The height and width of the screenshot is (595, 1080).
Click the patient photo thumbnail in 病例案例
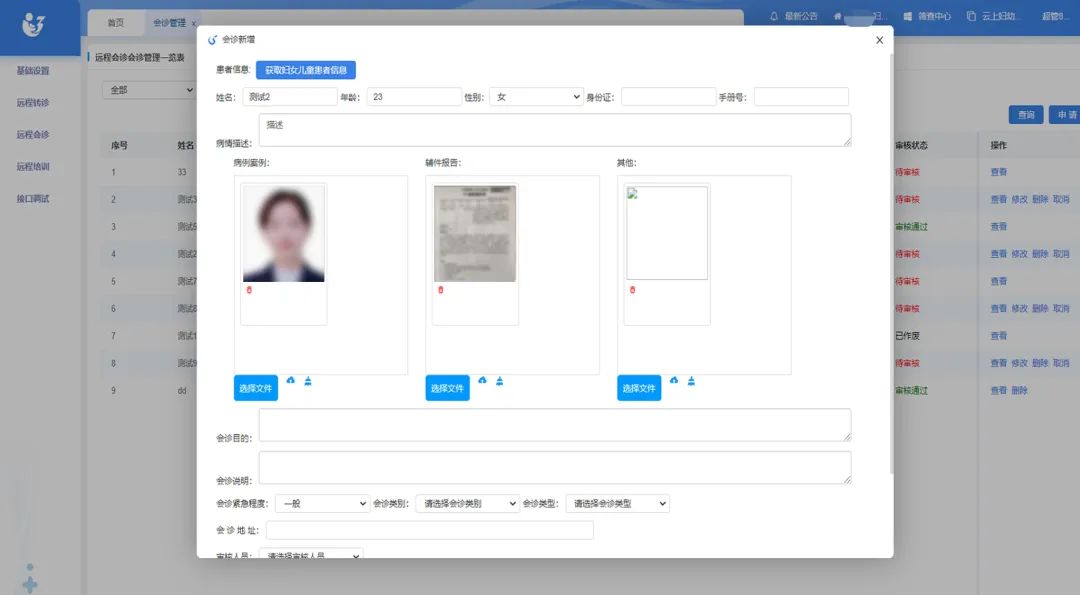pyautogui.click(x=284, y=233)
